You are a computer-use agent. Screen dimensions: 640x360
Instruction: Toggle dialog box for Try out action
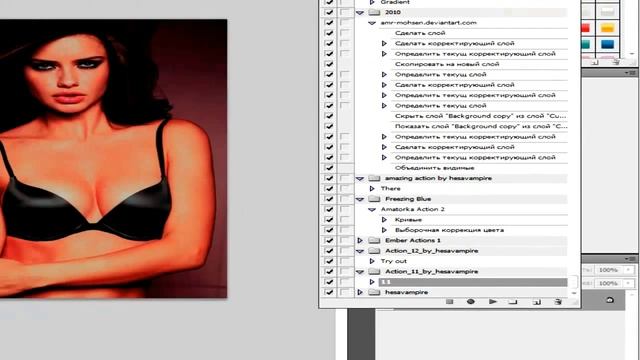(x=345, y=261)
